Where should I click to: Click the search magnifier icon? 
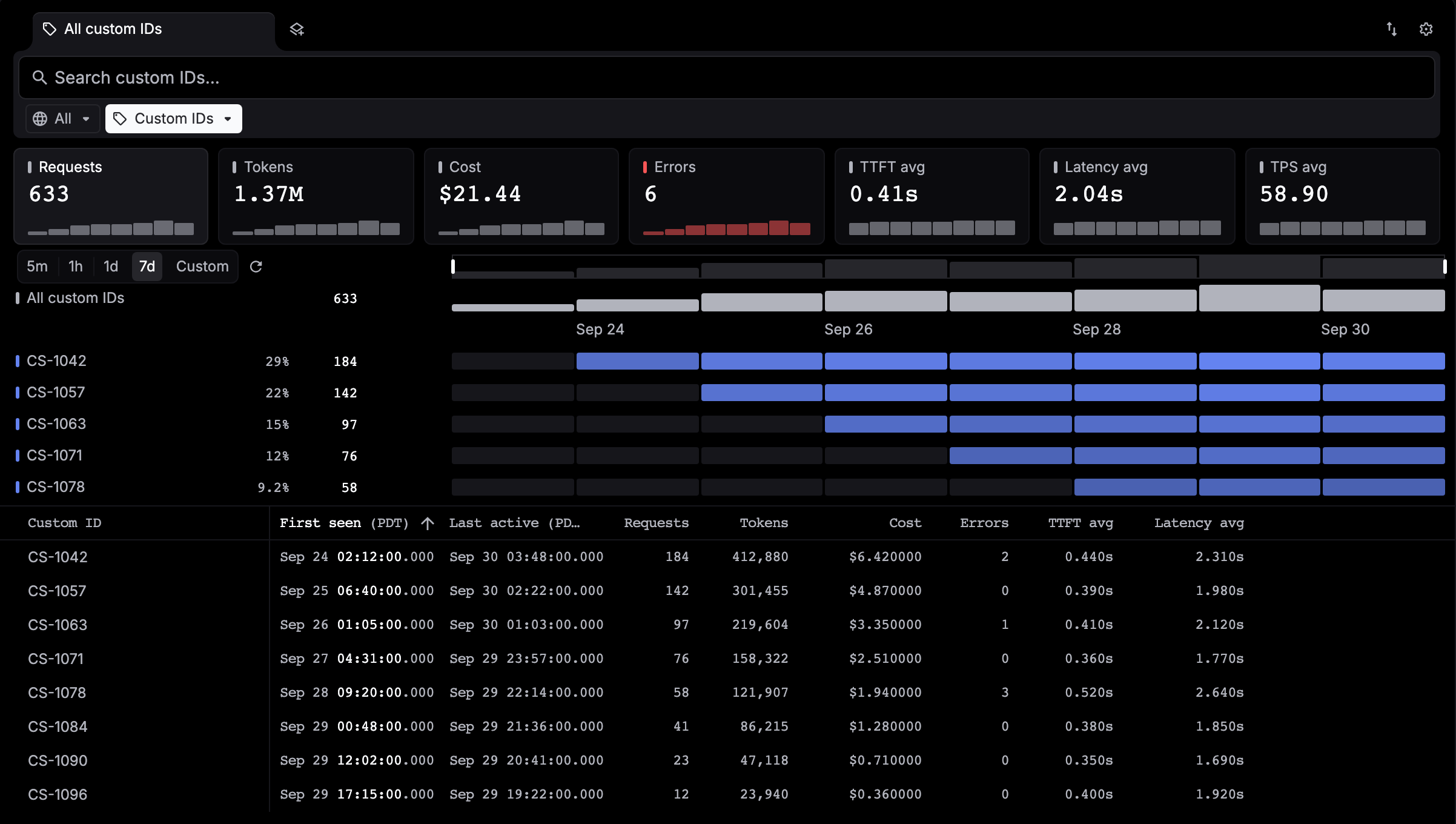tap(39, 78)
